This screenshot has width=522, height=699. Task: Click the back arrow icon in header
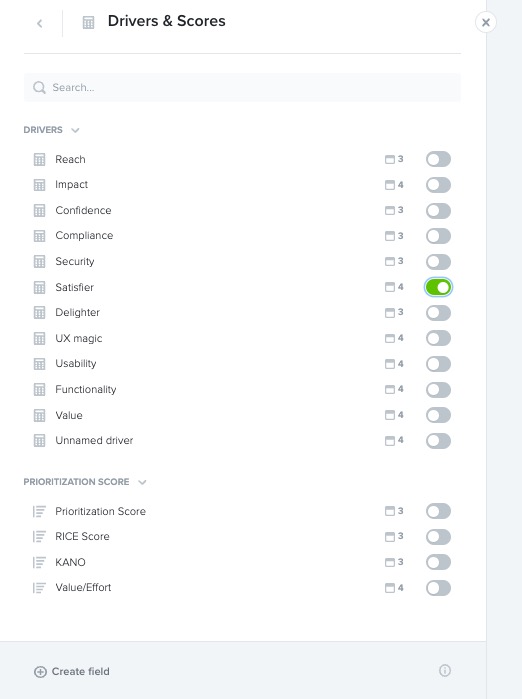point(40,23)
